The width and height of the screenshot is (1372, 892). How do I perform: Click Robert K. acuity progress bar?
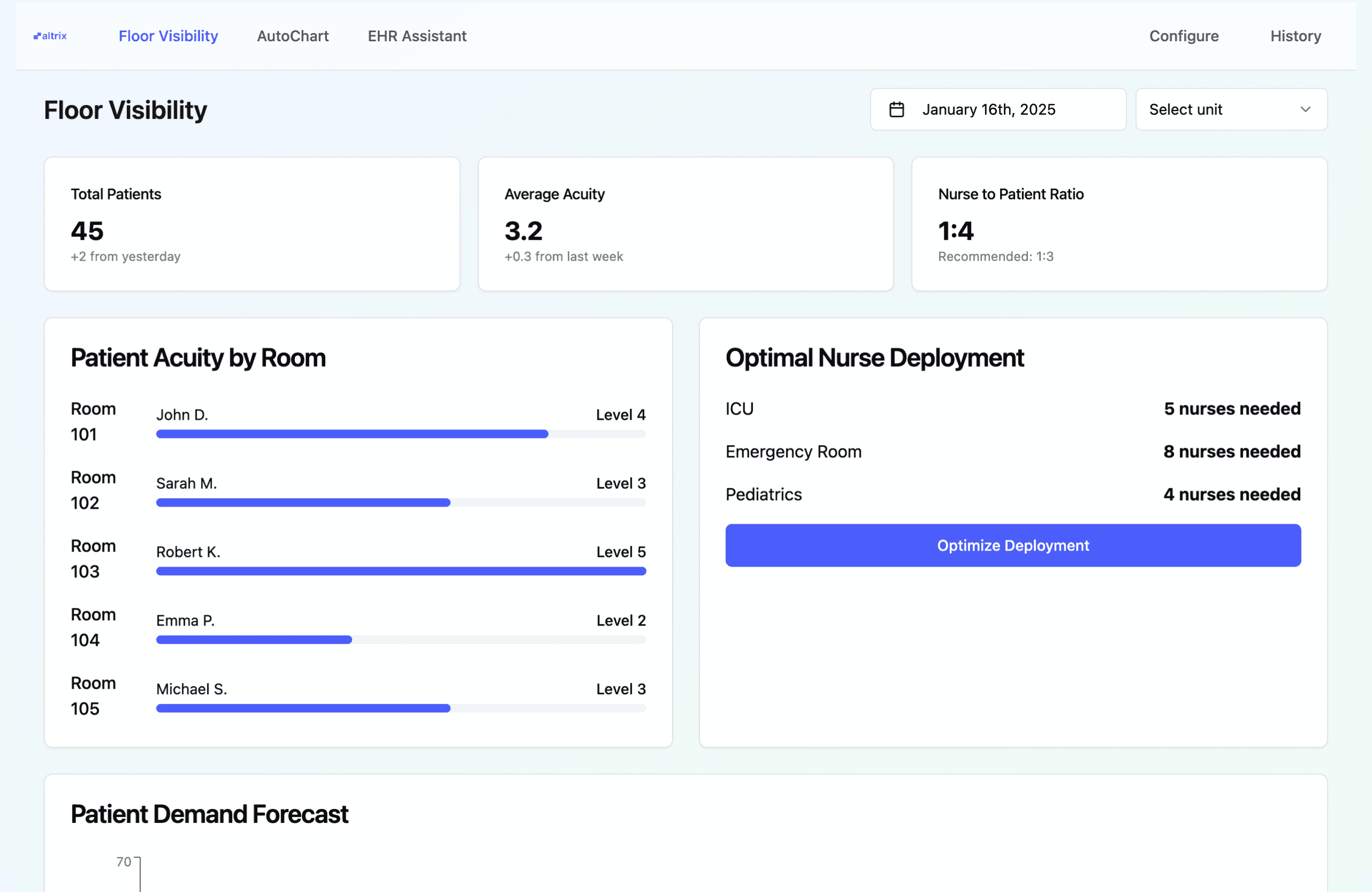point(401,571)
